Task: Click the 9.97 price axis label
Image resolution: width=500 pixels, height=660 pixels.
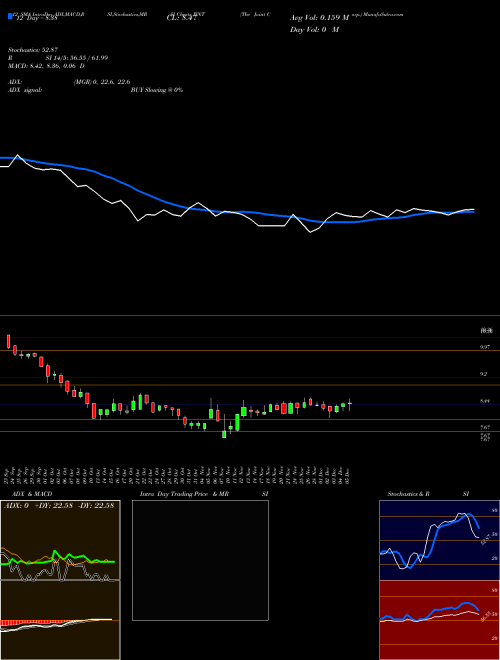Action: [485, 347]
